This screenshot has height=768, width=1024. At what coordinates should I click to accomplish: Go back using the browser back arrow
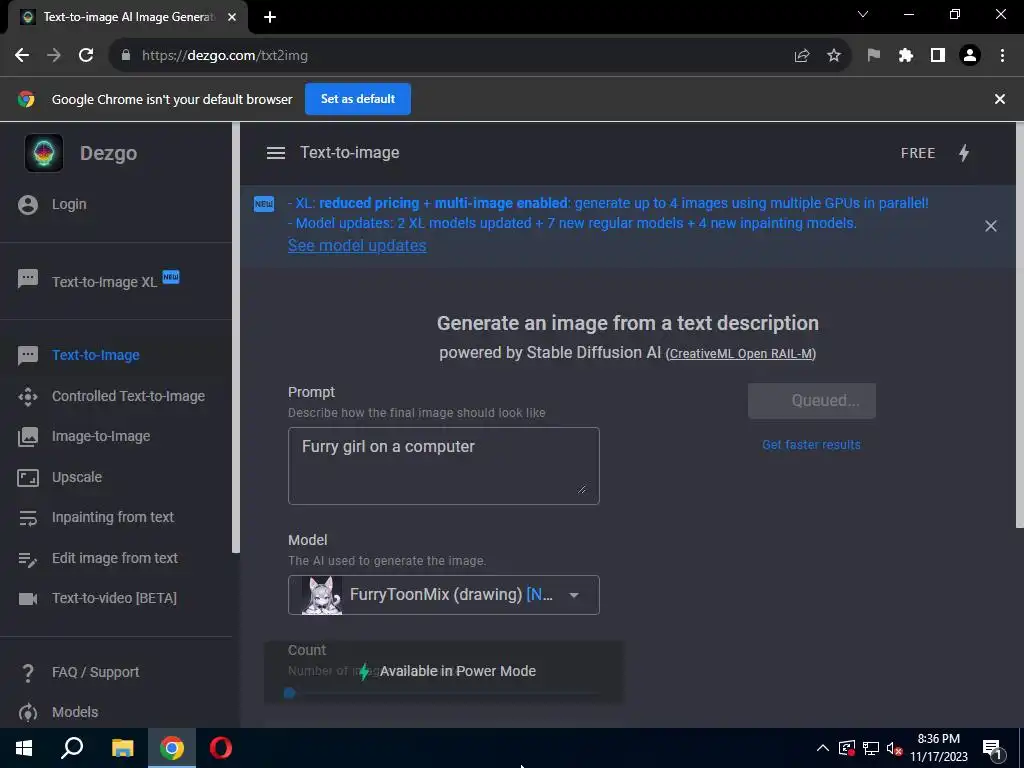coord(22,56)
